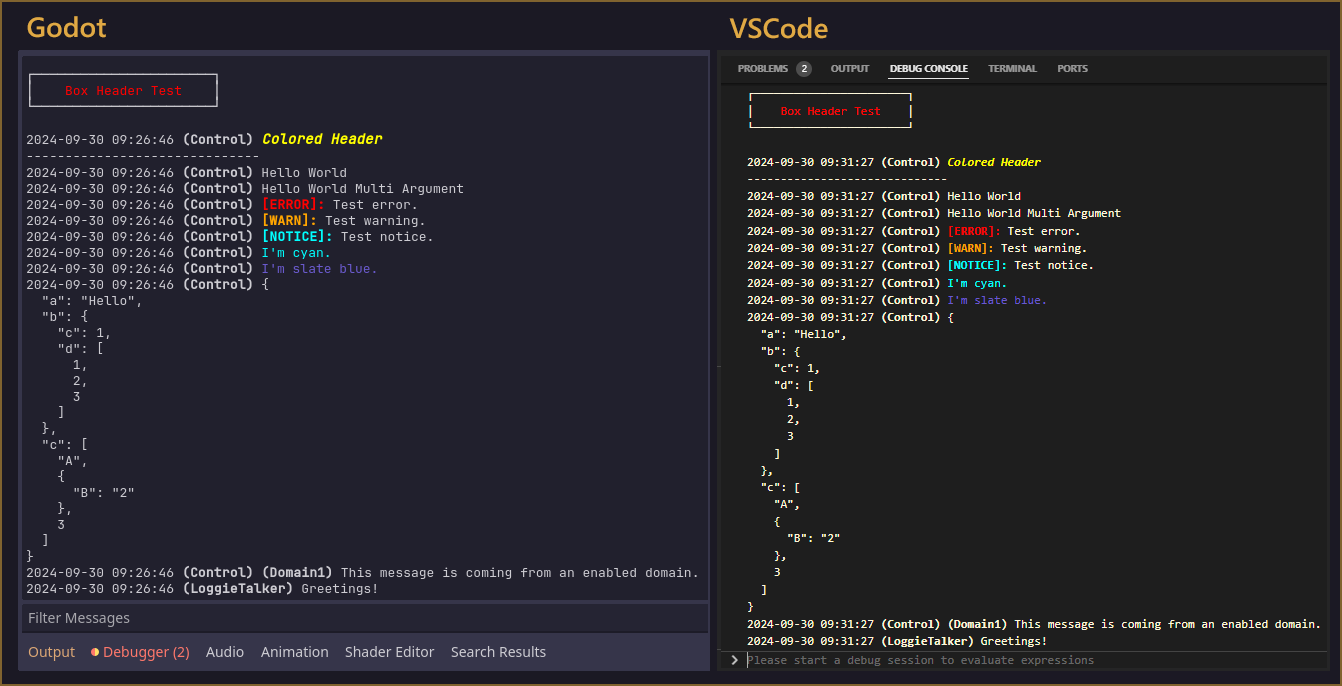Click the chevron prompt icon in the debug console
The height and width of the screenshot is (686, 1342).
click(x=734, y=660)
